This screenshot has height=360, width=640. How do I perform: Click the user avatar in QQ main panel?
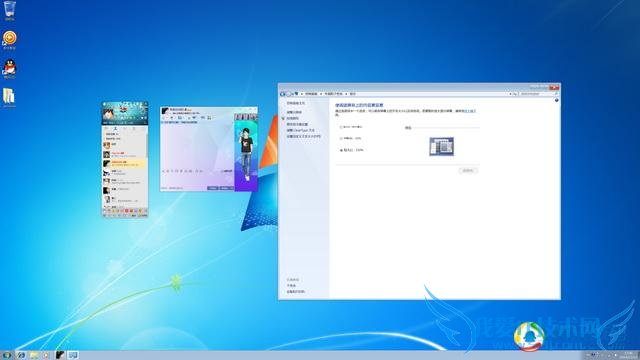click(x=109, y=113)
